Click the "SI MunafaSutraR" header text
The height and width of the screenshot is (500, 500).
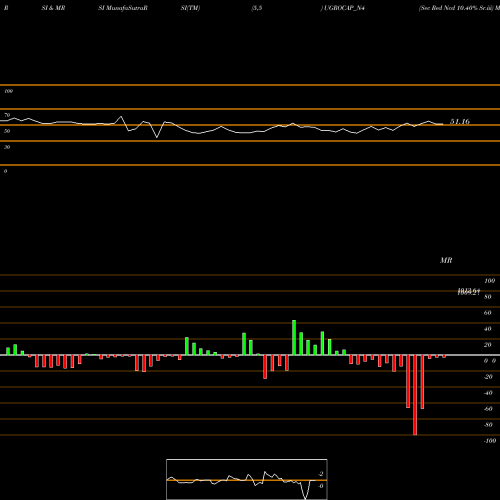(123, 8)
